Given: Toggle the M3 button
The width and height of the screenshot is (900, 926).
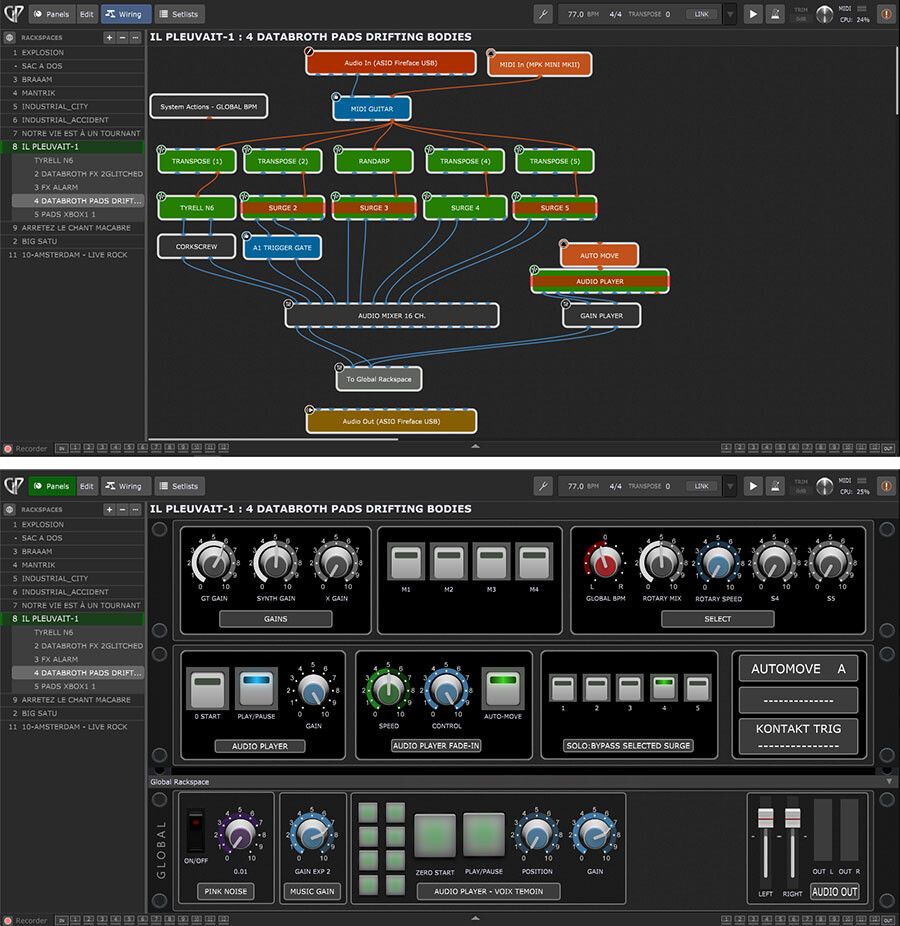Looking at the screenshot, I should click(x=491, y=560).
